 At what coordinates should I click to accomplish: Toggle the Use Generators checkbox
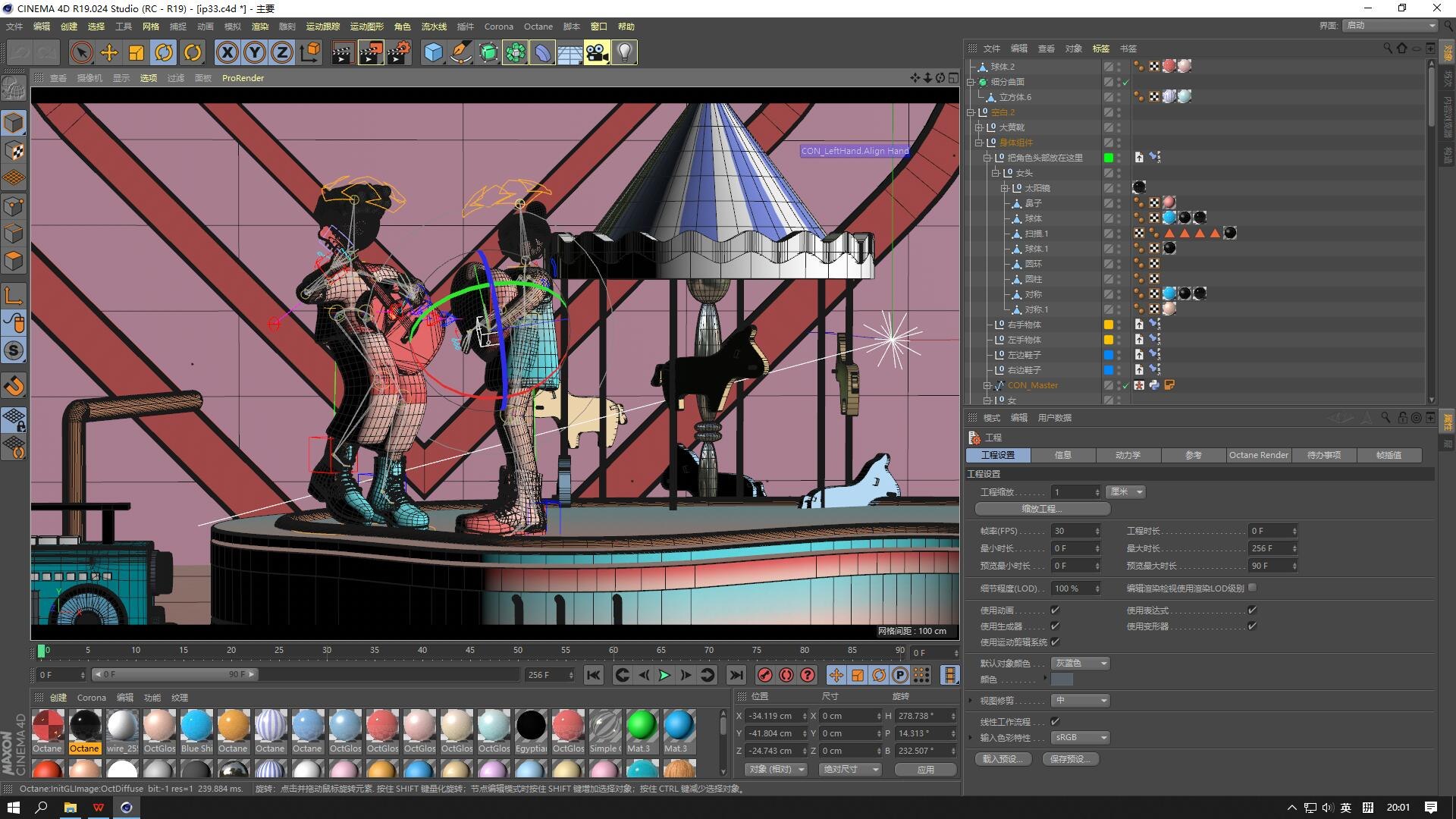pyautogui.click(x=1055, y=626)
